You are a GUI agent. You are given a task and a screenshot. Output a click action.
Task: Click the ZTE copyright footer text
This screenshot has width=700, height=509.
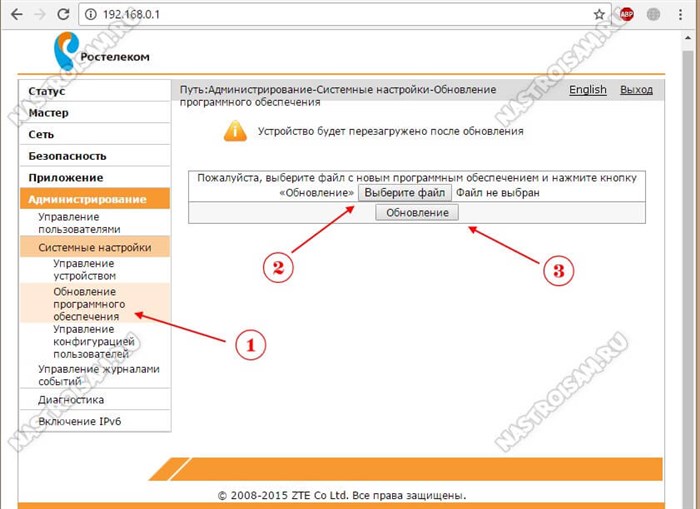pyautogui.click(x=342, y=495)
